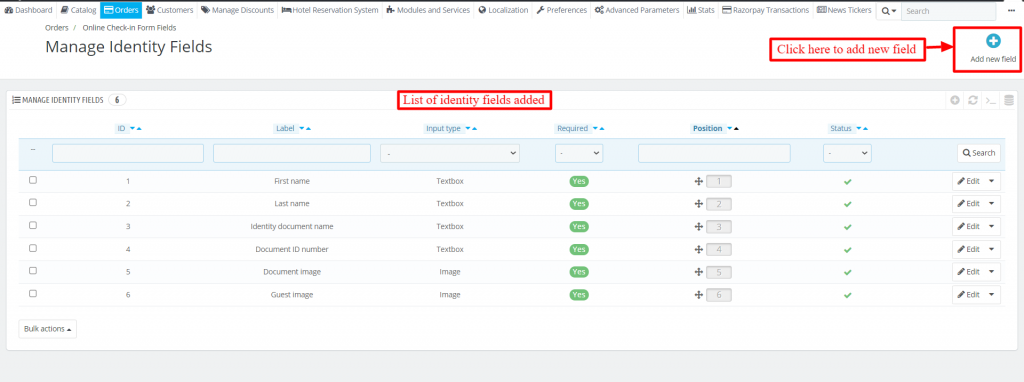The width and height of the screenshot is (1024, 382).
Task: Click drag handle for Identity document name
Action: coord(698,227)
